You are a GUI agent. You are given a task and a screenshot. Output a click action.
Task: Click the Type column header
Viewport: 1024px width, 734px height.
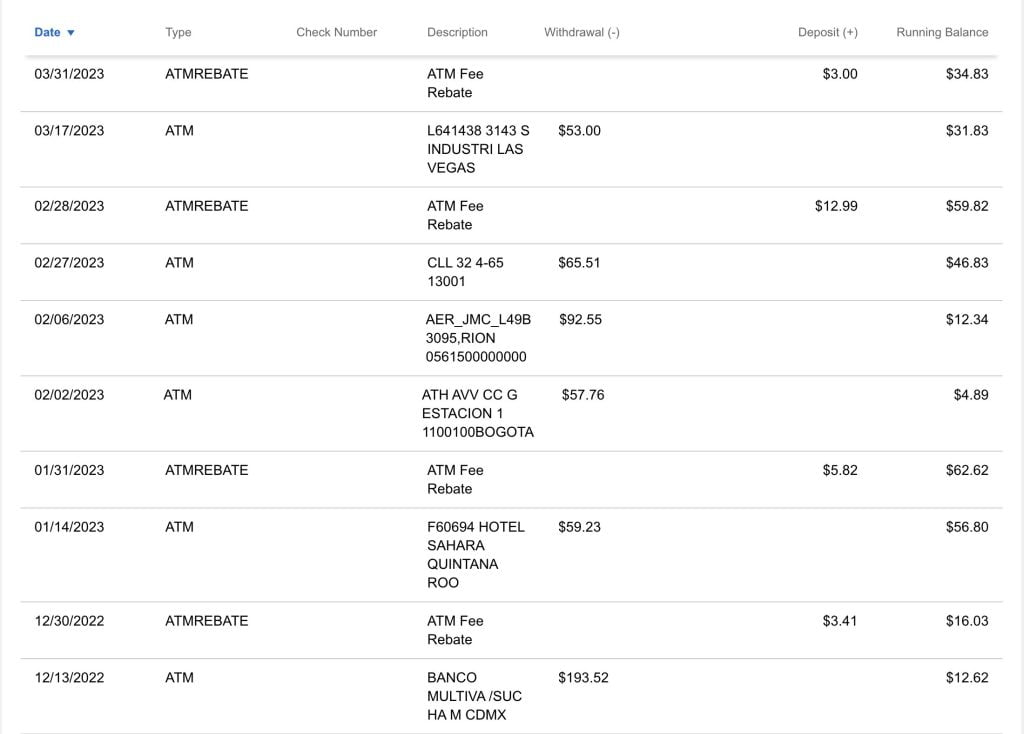point(178,32)
